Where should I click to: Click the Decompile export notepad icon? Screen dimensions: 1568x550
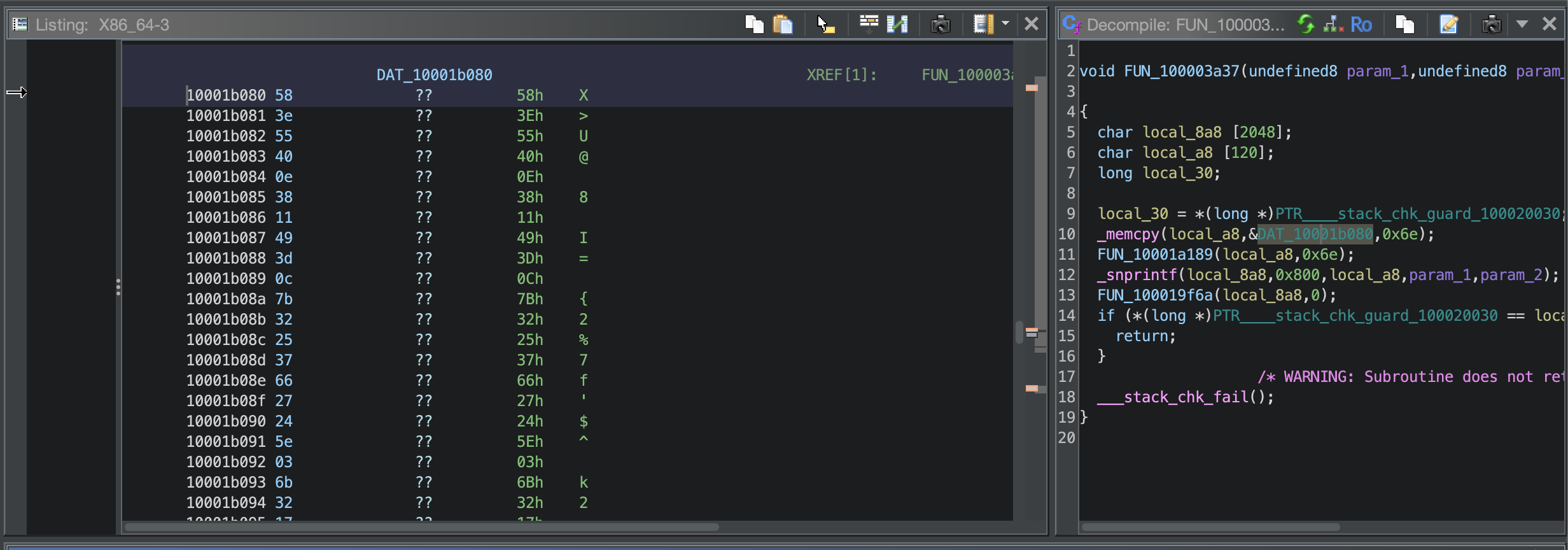pos(1449,24)
